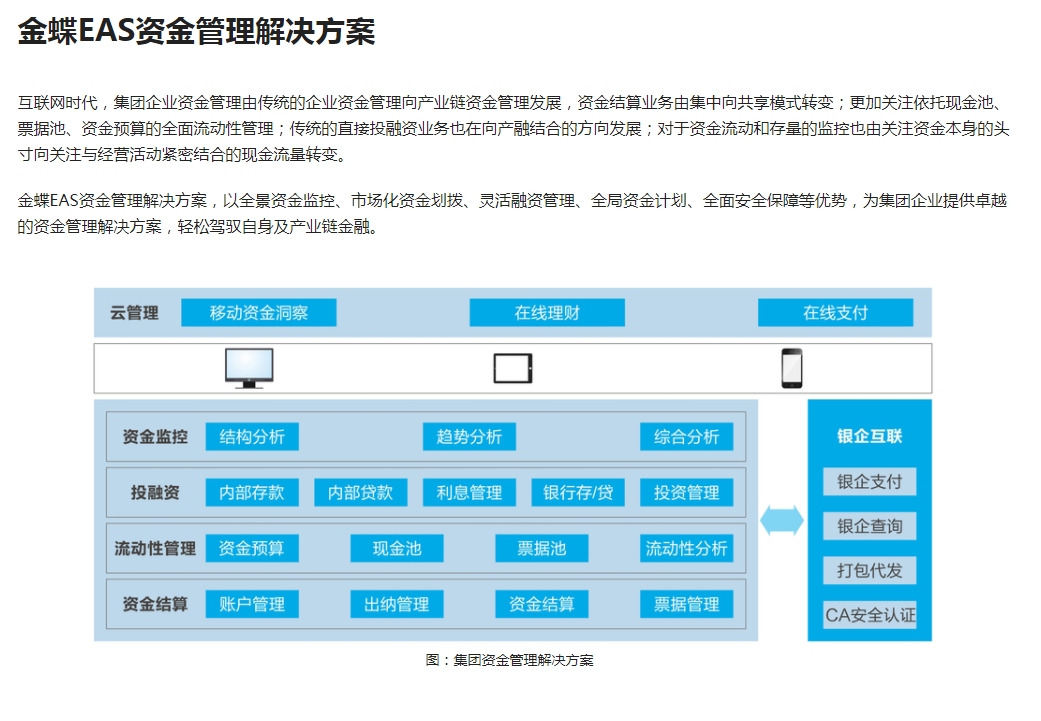This screenshot has width=1041, height=721.
Task: Open the 现金池 module
Action: (397, 548)
